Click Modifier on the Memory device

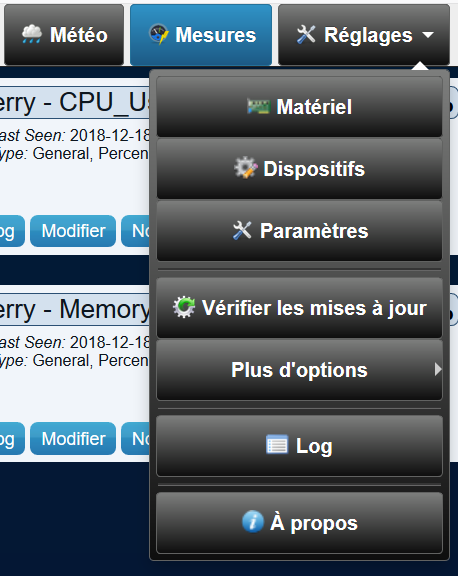tap(73, 439)
